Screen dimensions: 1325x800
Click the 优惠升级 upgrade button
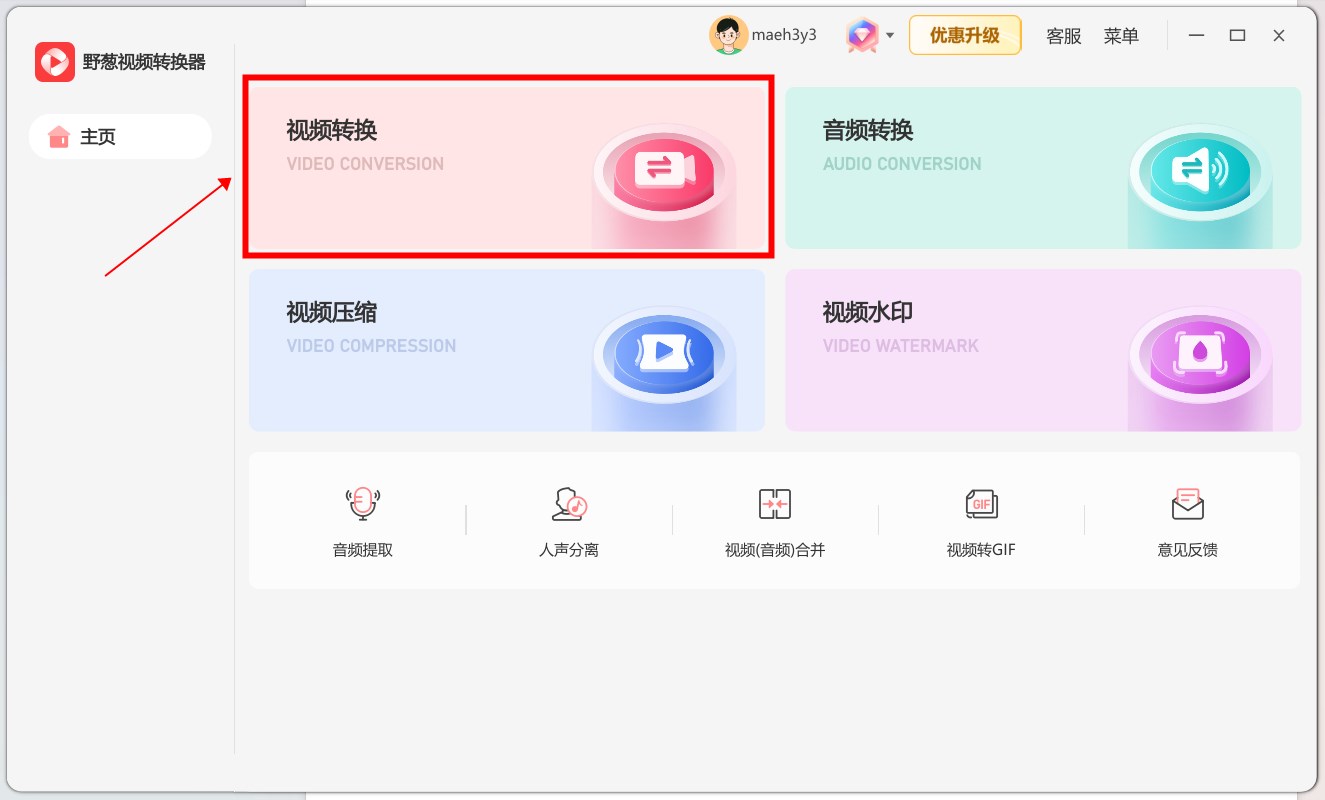point(965,35)
